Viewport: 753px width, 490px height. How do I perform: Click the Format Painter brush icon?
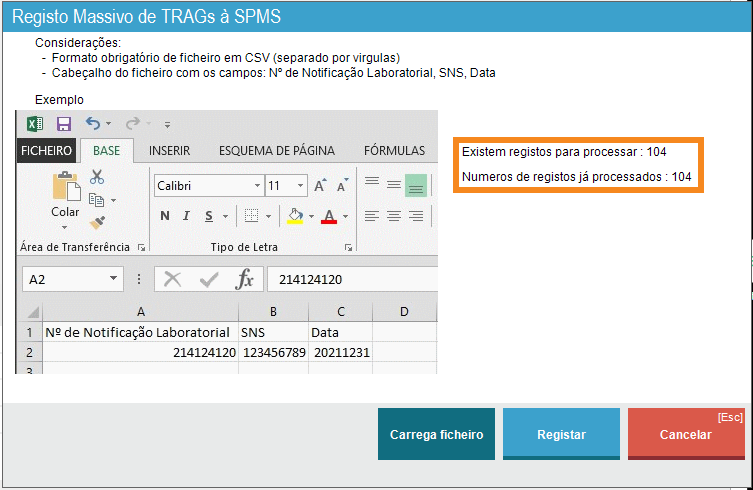97,223
